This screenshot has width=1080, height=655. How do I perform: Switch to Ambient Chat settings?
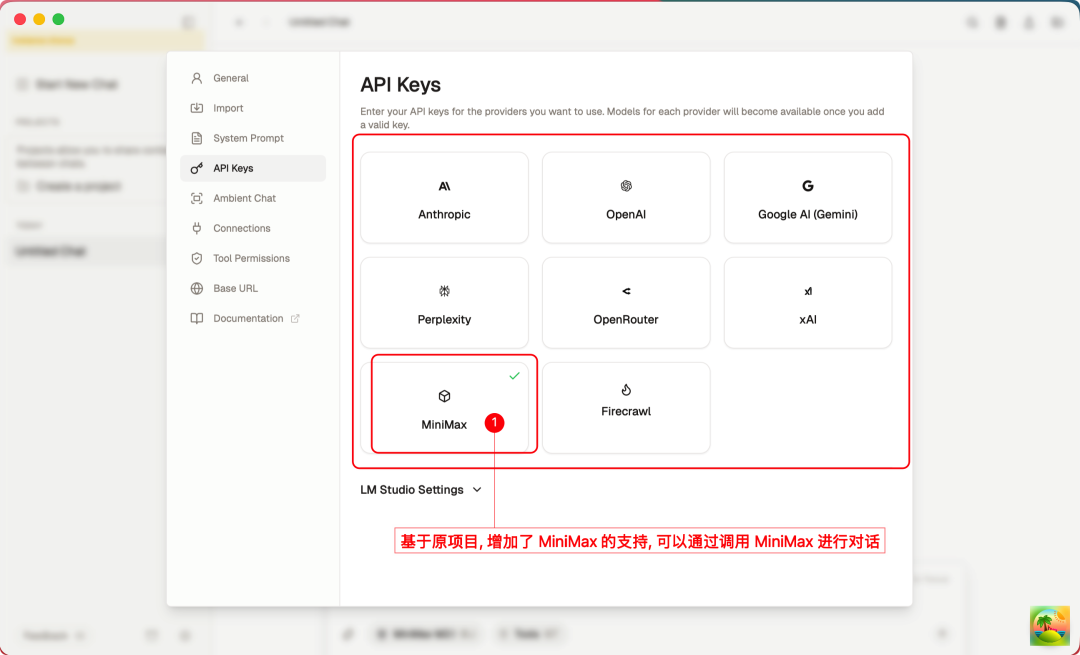point(244,198)
